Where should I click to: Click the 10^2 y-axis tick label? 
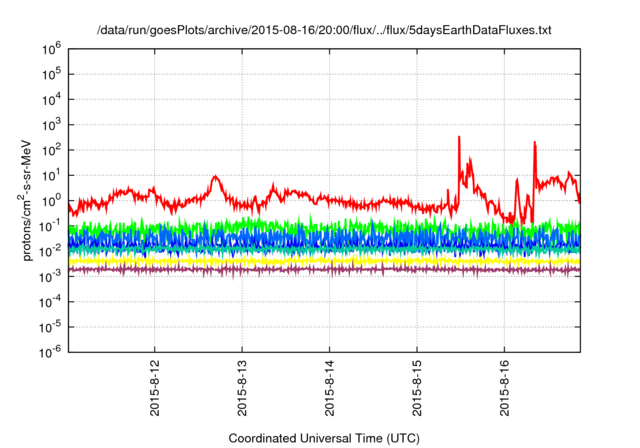tap(51, 151)
